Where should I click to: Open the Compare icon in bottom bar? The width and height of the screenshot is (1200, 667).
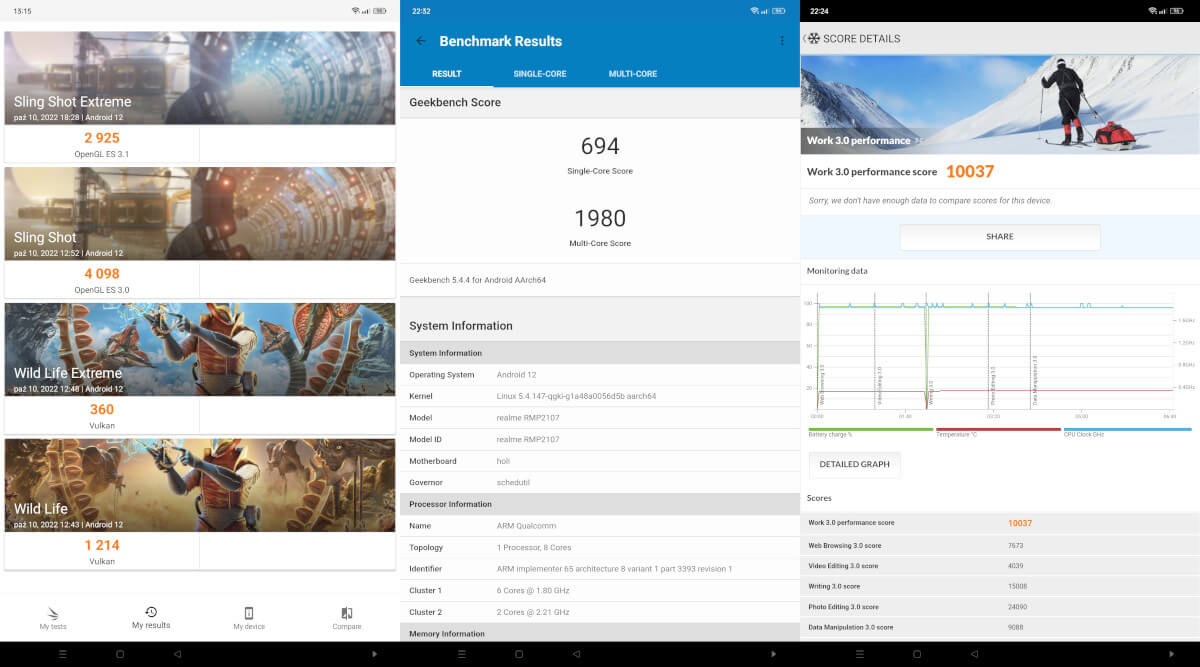tap(346, 613)
